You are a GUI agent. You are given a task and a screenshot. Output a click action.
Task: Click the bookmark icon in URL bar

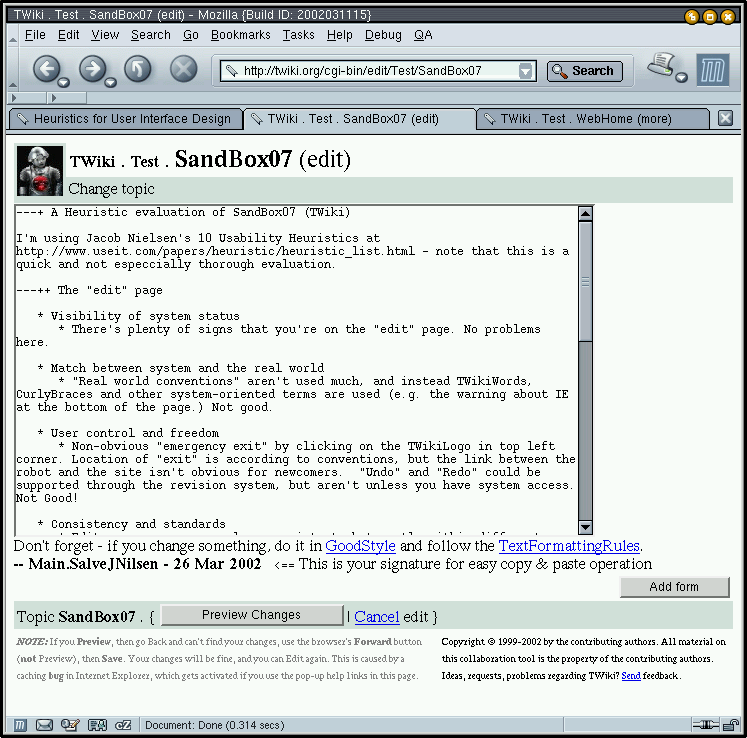pyautogui.click(x=232, y=71)
